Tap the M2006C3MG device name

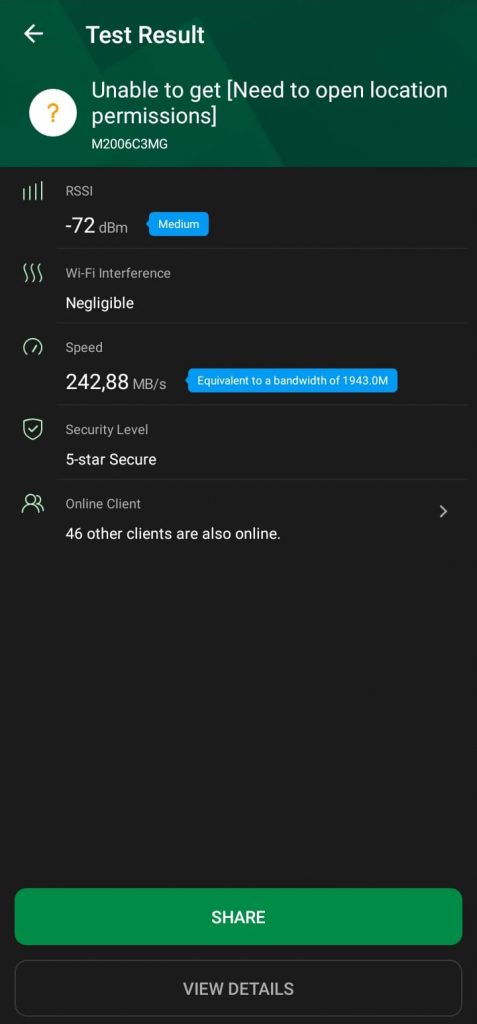point(129,144)
